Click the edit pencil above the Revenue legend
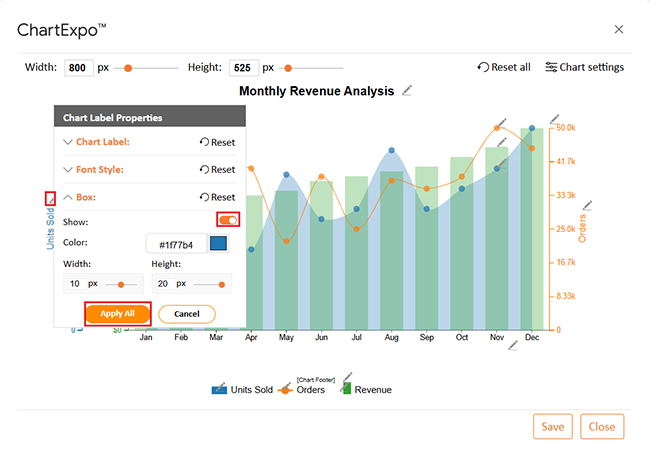The height and width of the screenshot is (460, 650). (348, 378)
